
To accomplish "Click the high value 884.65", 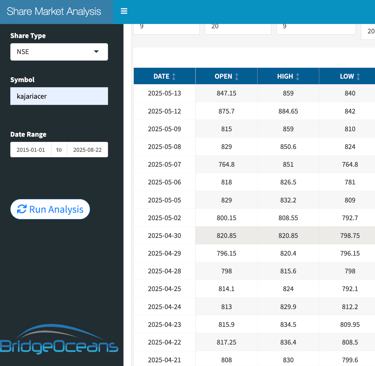I will [x=288, y=111].
